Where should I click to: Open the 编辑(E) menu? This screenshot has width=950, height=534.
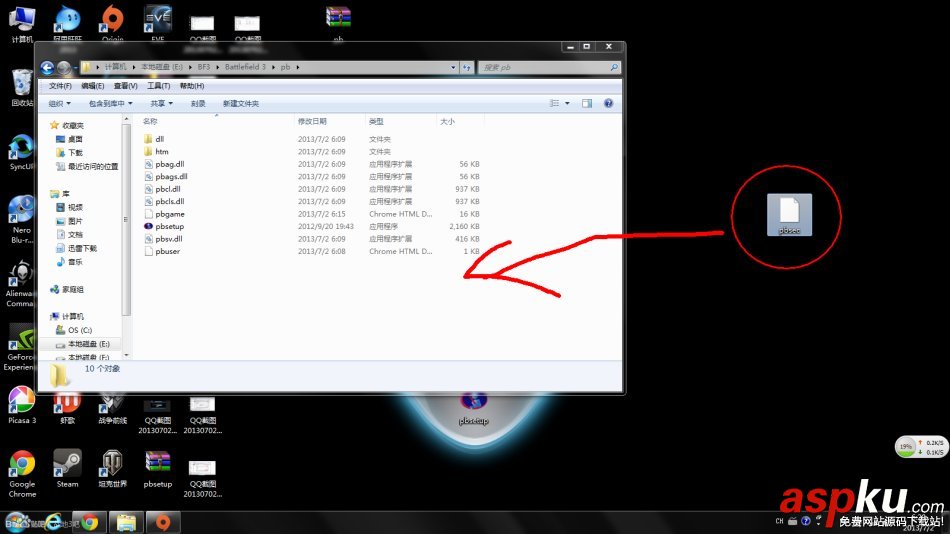(x=93, y=86)
